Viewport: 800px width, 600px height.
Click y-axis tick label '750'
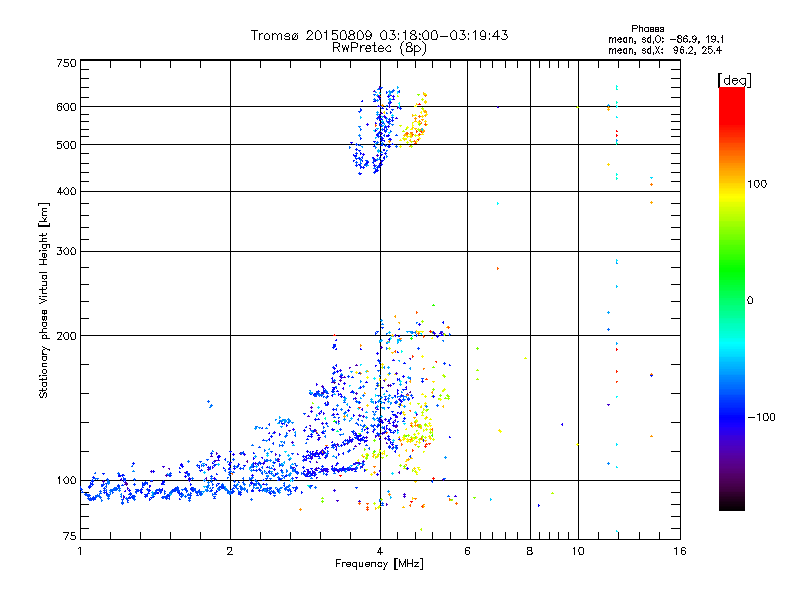coord(66,63)
